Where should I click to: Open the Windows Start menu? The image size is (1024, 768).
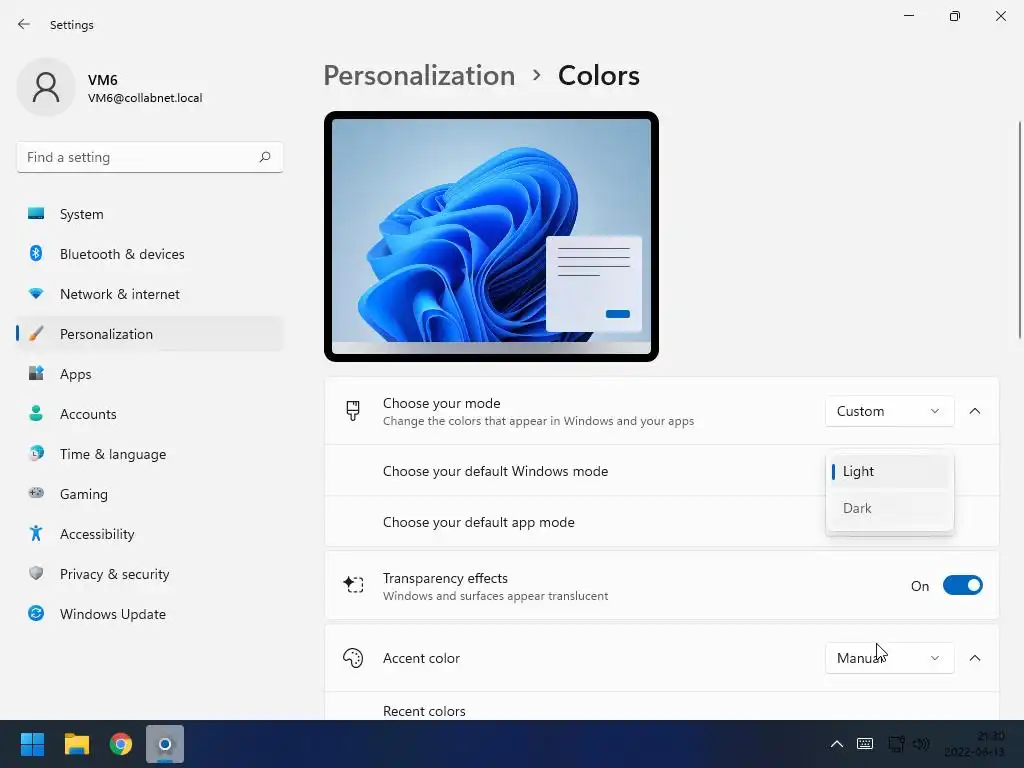(32, 744)
